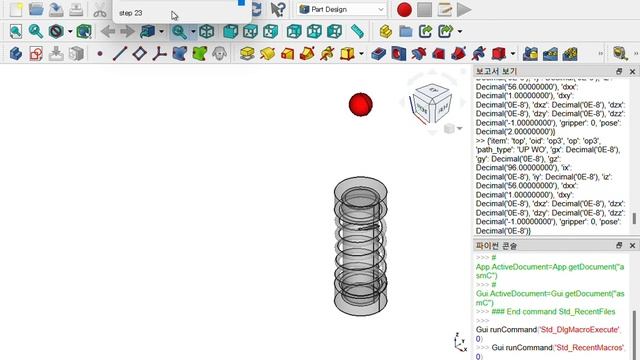Close the Python console panel
This screenshot has height=360, width=640.
632,245
